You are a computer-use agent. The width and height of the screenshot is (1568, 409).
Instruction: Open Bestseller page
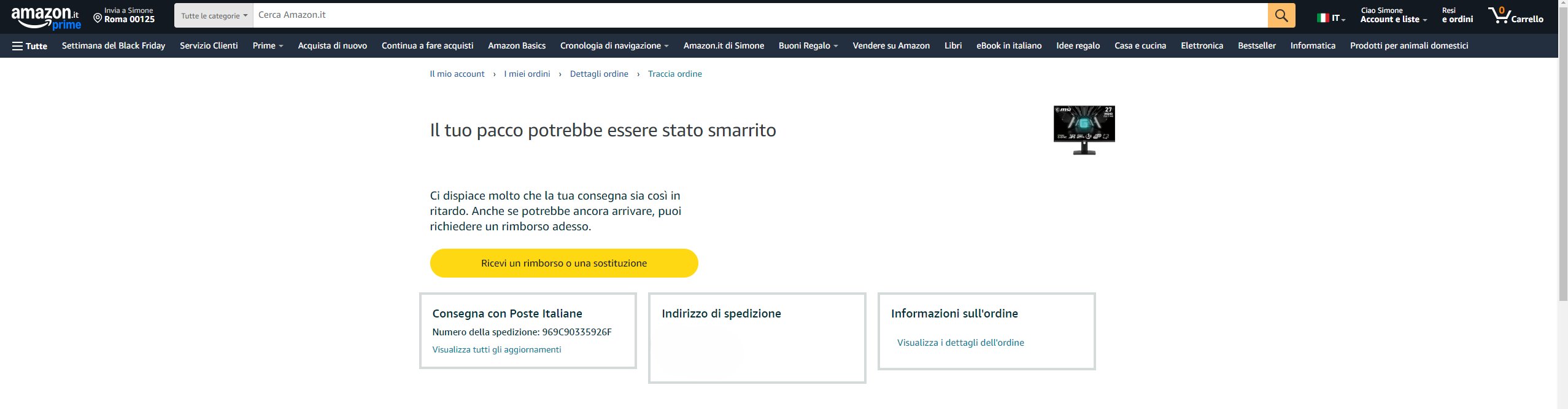click(x=1257, y=45)
